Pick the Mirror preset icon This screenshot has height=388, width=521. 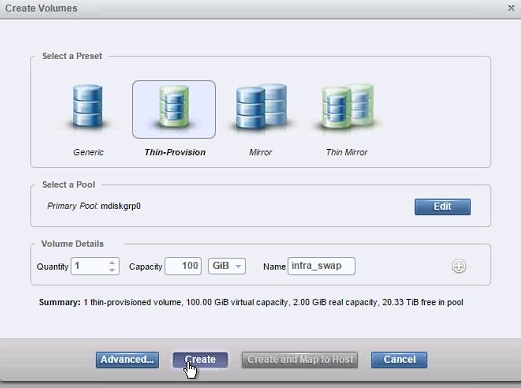pyautogui.click(x=261, y=107)
